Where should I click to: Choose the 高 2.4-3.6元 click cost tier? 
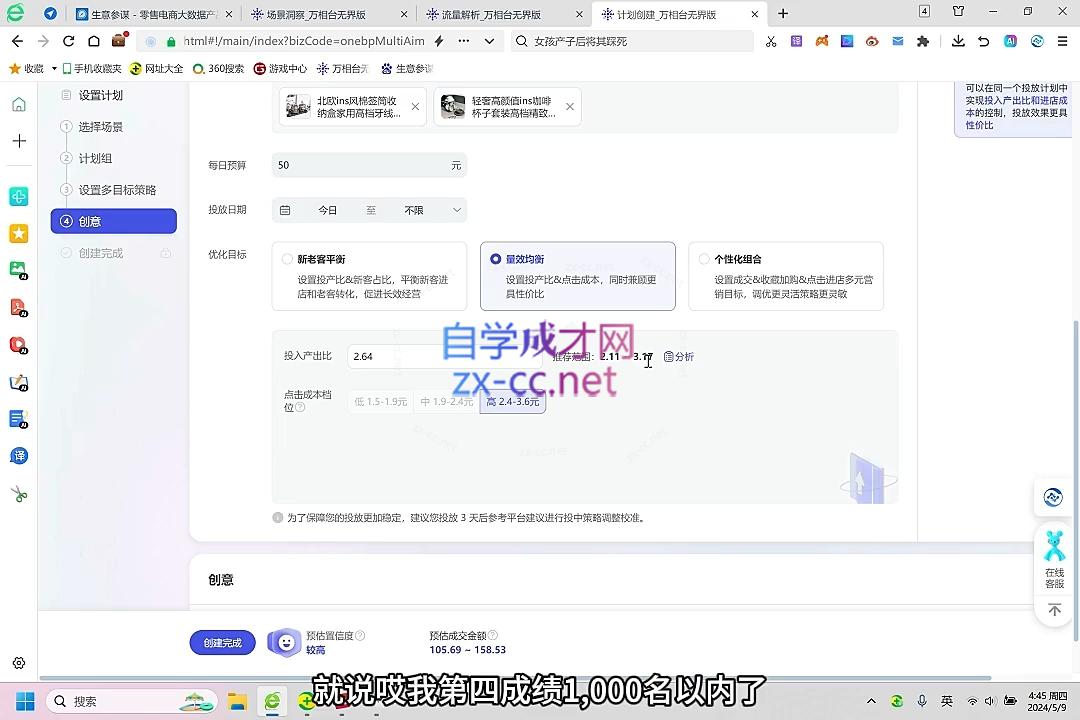tap(512, 402)
